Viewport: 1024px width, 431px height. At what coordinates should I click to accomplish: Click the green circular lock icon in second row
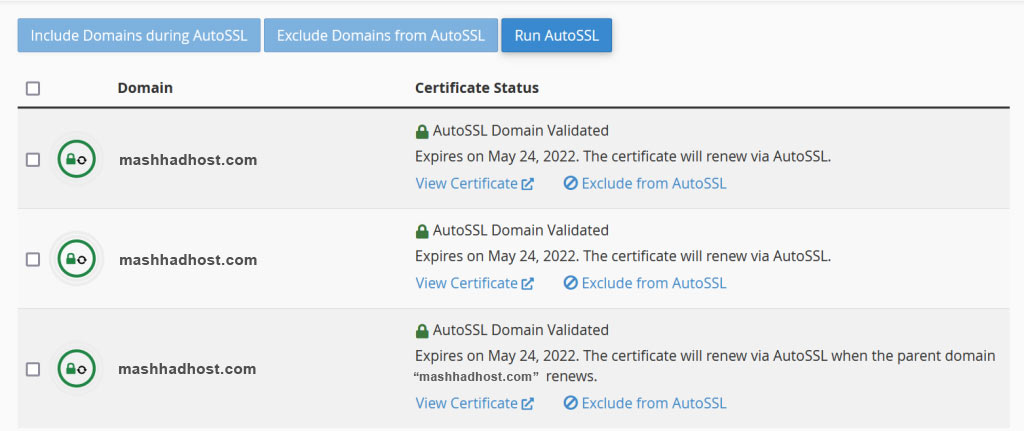[x=76, y=259]
